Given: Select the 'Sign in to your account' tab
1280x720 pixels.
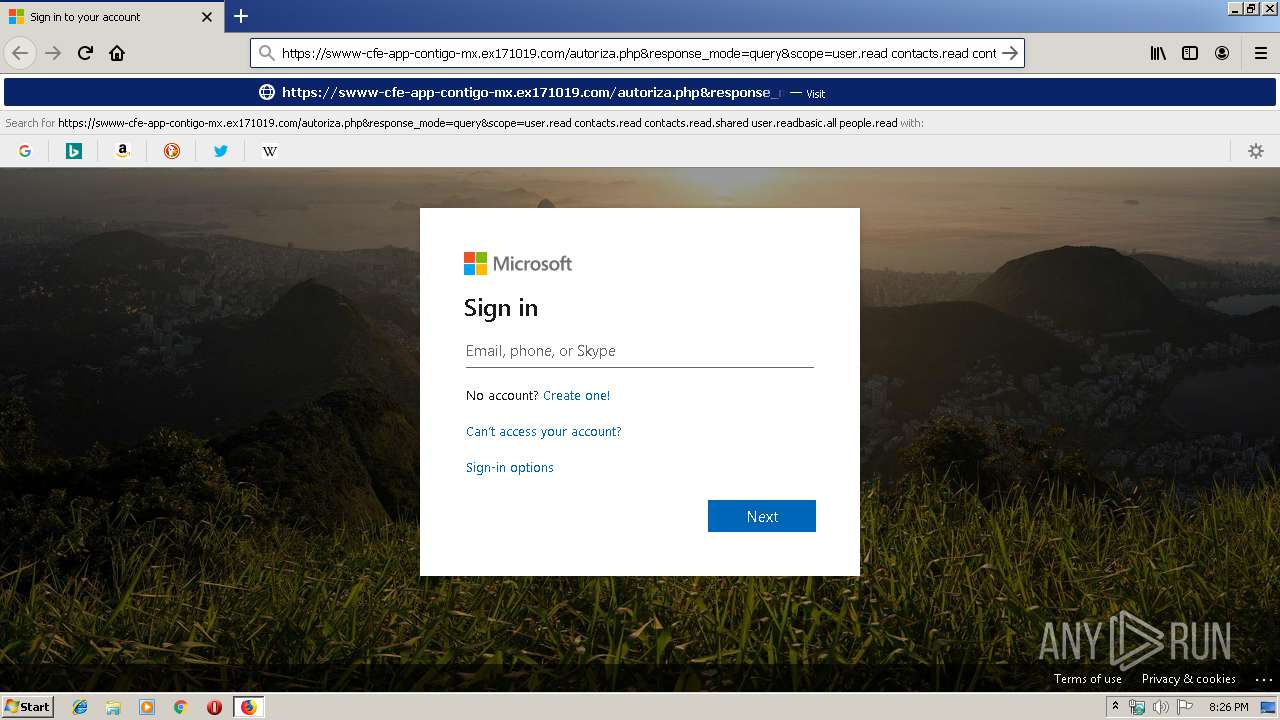Looking at the screenshot, I should pyautogui.click(x=112, y=17).
